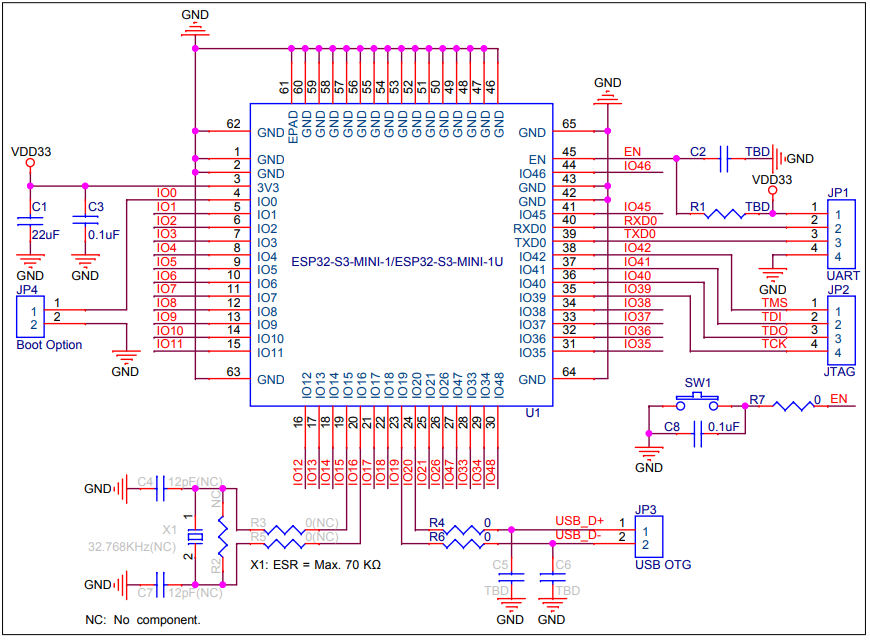Screen dimensions: 870x640
Task: Select the USB_D- net label
Action: 579,535
